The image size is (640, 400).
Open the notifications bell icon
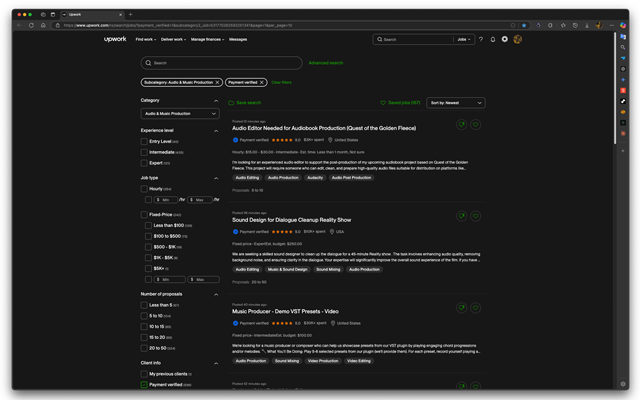493,40
